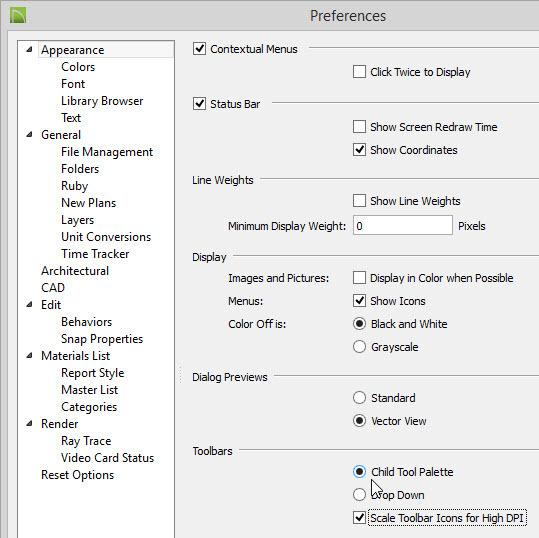Collapse the Appearance tree node
539x538 pixels.
(30, 50)
